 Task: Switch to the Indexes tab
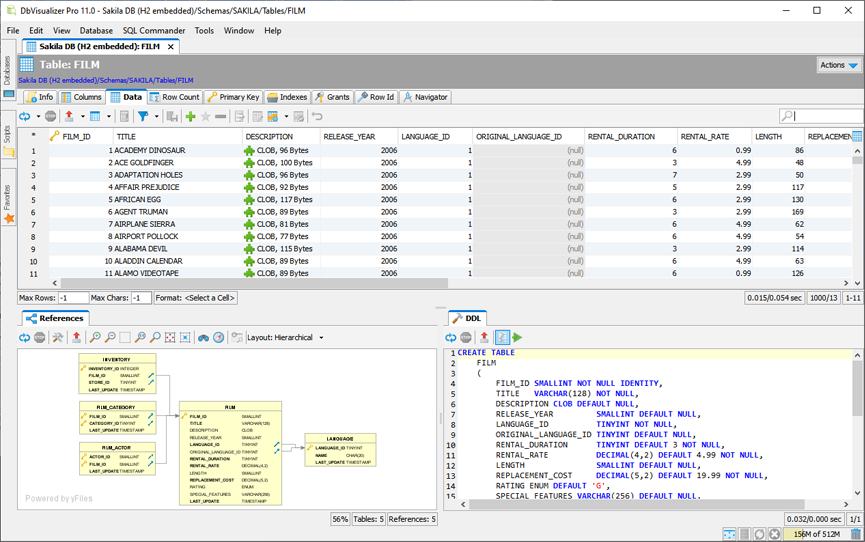click(x=287, y=97)
